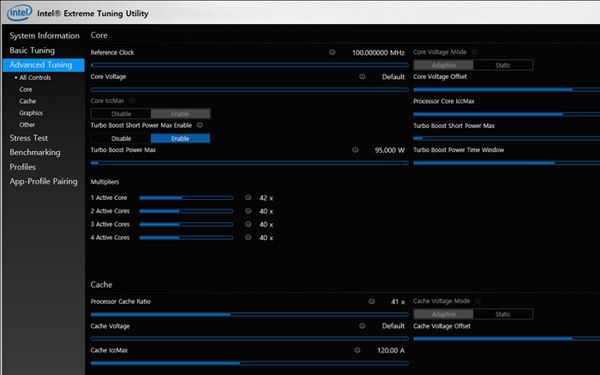Open Profiles section

point(23,167)
